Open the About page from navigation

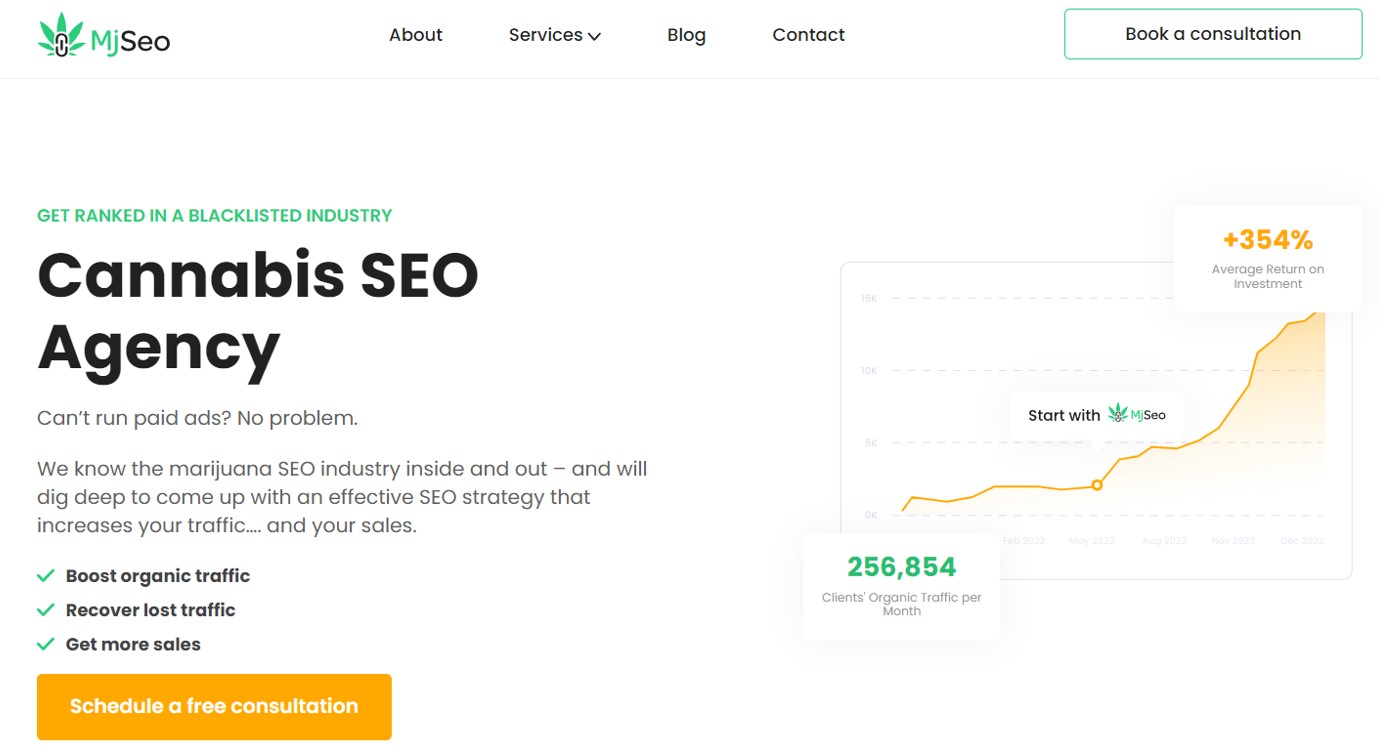pos(415,35)
